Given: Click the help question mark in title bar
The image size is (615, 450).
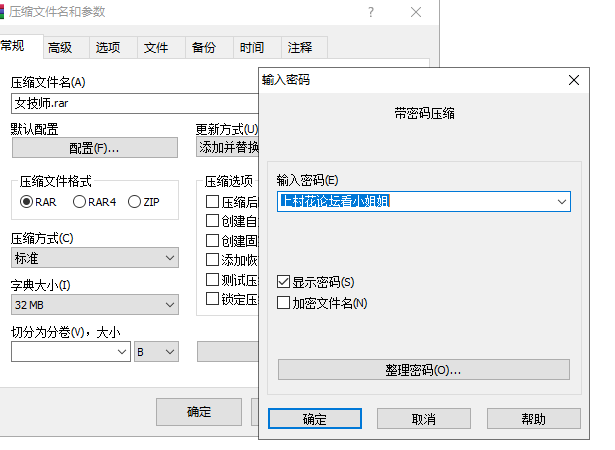Looking at the screenshot, I should pyautogui.click(x=372, y=12).
